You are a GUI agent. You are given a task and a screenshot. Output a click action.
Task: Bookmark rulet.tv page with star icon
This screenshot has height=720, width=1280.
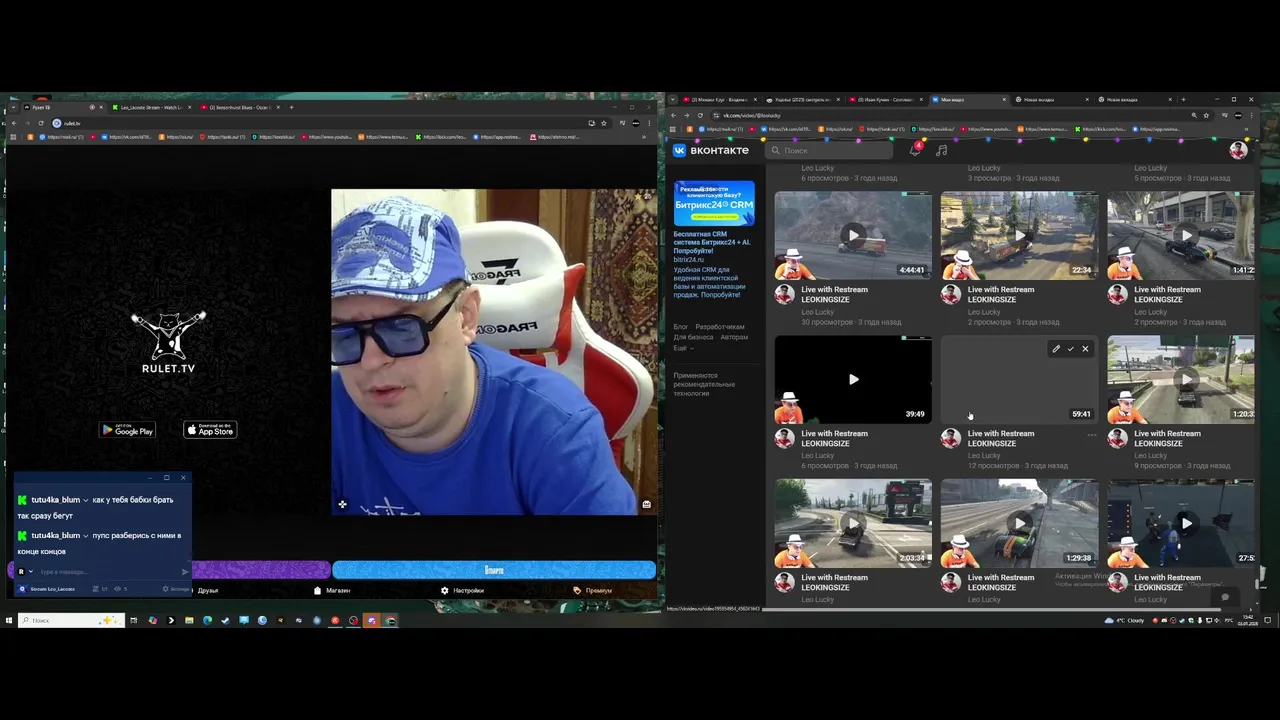tap(603, 123)
